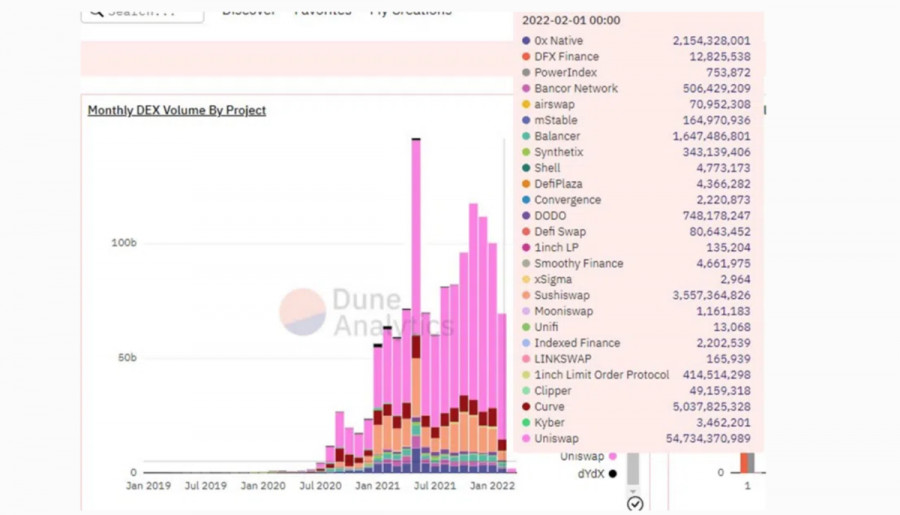
Task: Click the Uniswap value 54,734,370,989
Action: point(708,439)
